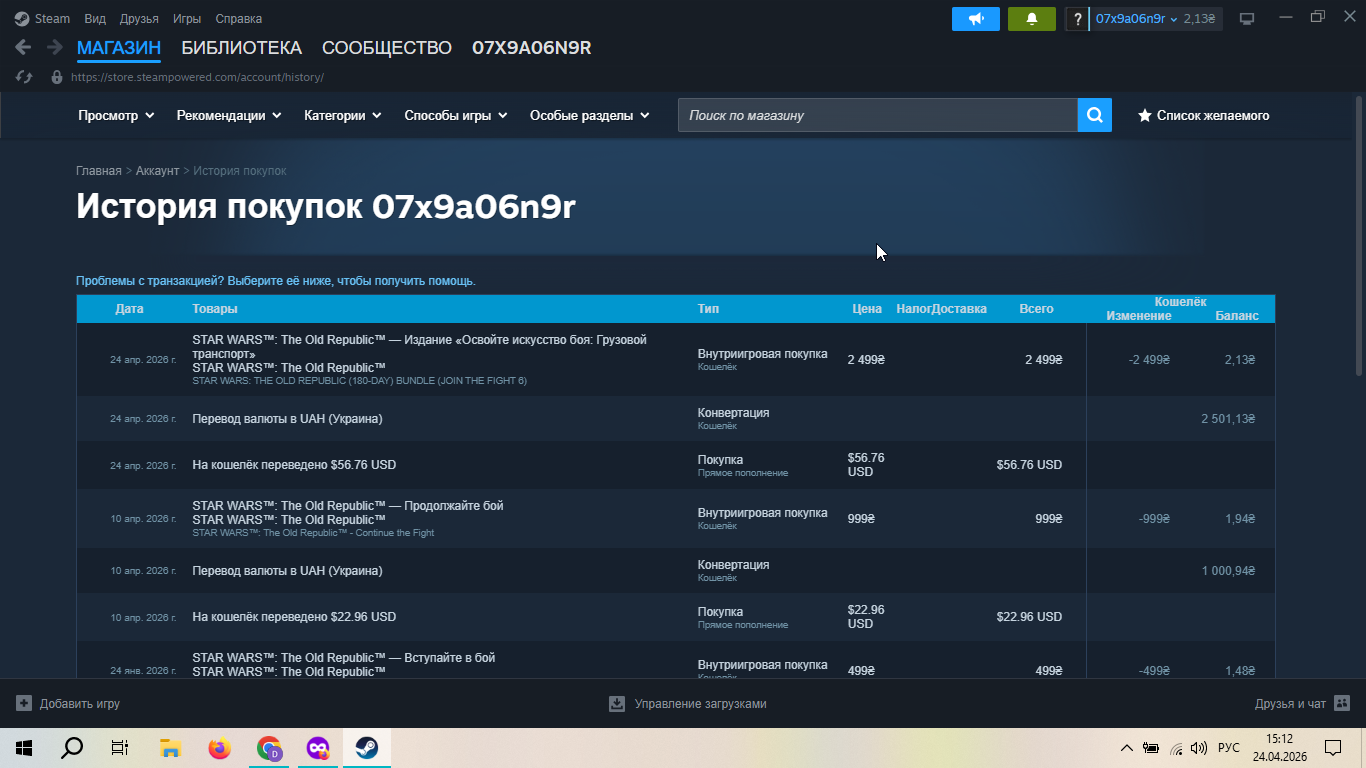
Task: Open the Вид menu
Action: coord(95,18)
